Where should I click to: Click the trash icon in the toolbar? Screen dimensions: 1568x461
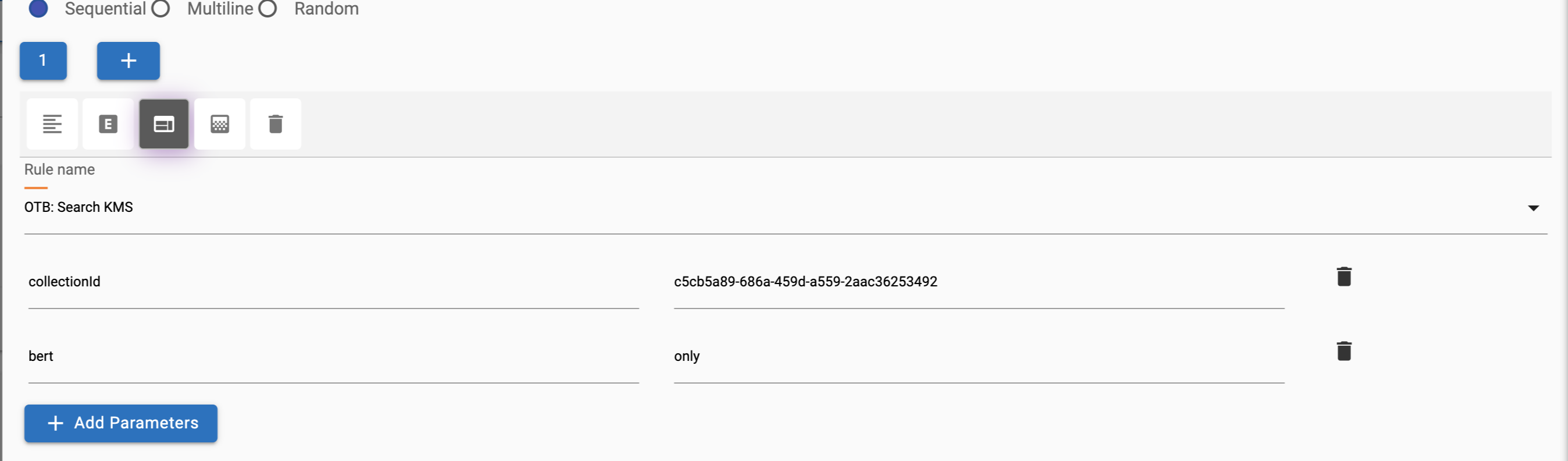(x=276, y=124)
